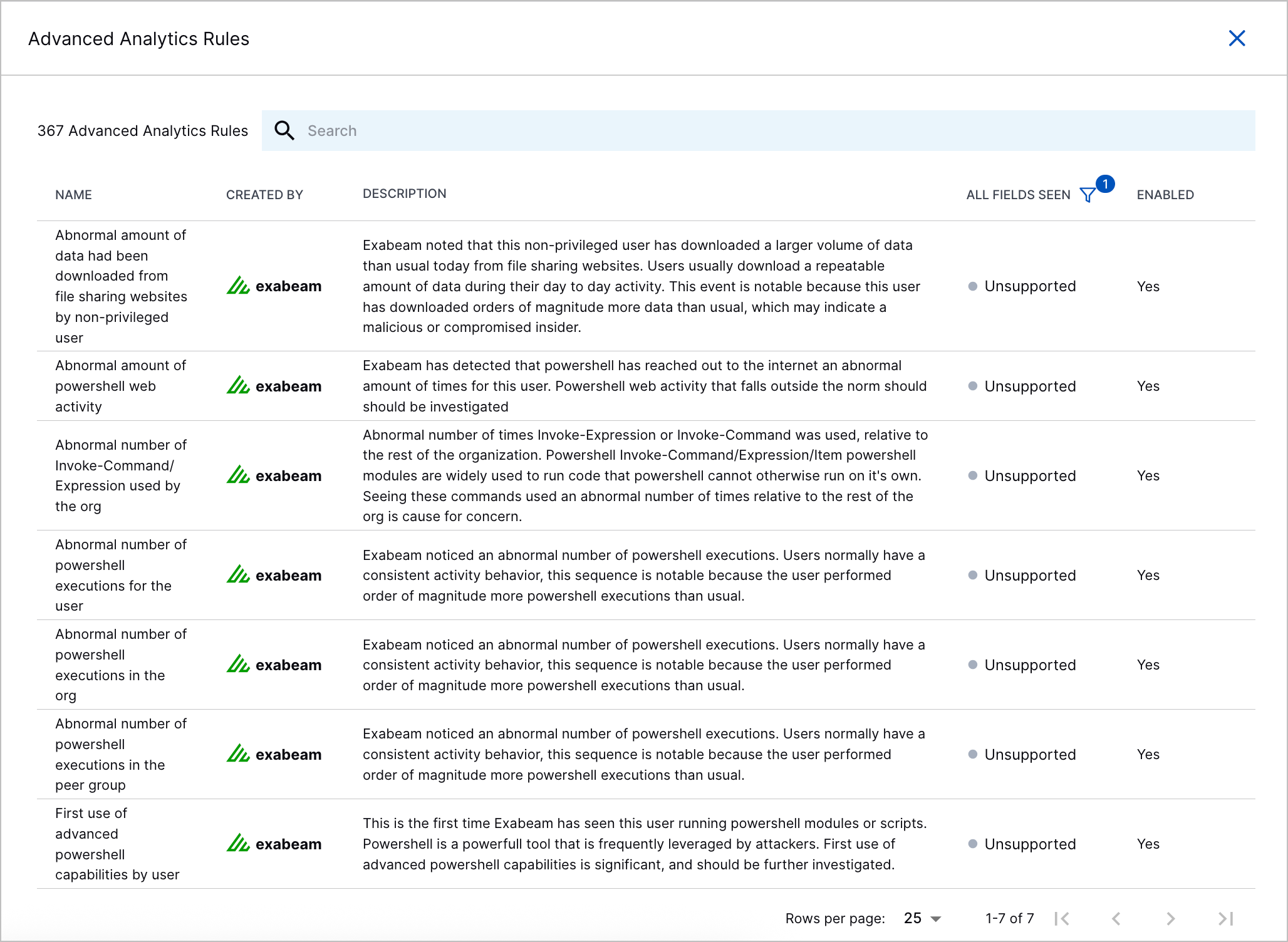Screen dimensions: 1288x942
Task: Click the magnifying glass search icon
Action: [284, 131]
